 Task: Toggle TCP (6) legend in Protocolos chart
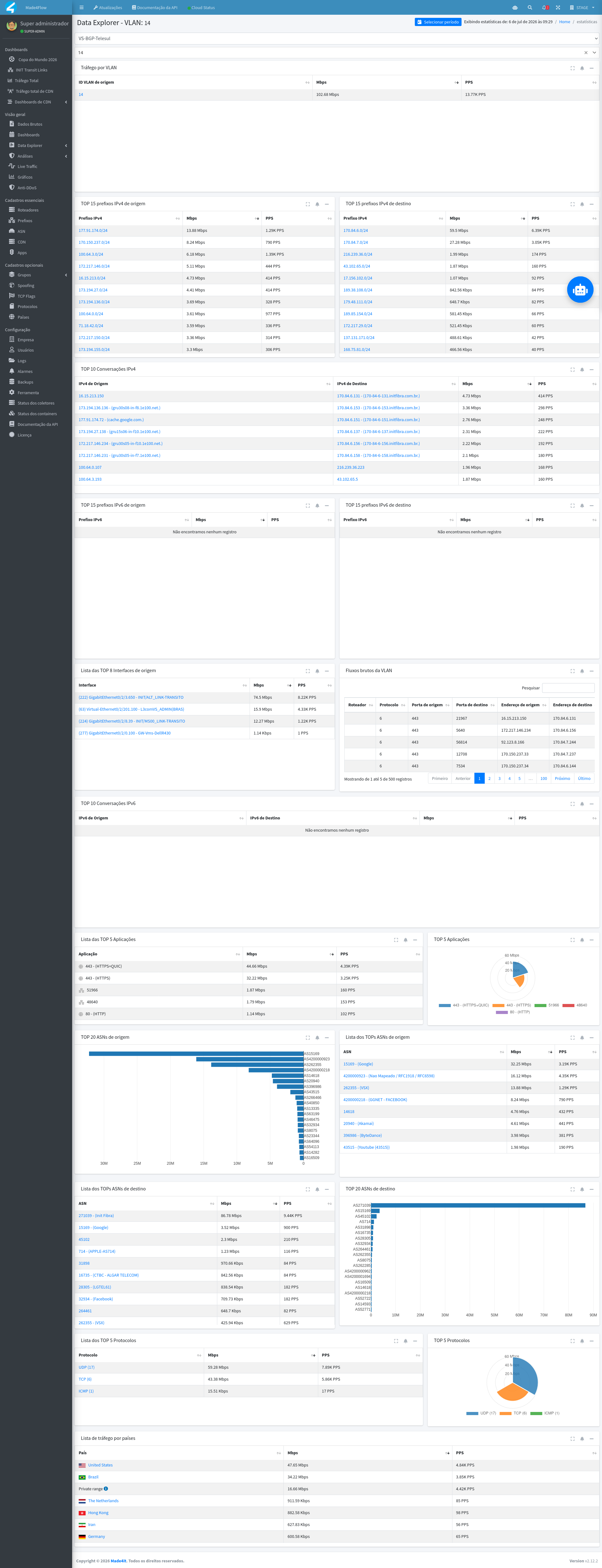pyautogui.click(x=513, y=1413)
